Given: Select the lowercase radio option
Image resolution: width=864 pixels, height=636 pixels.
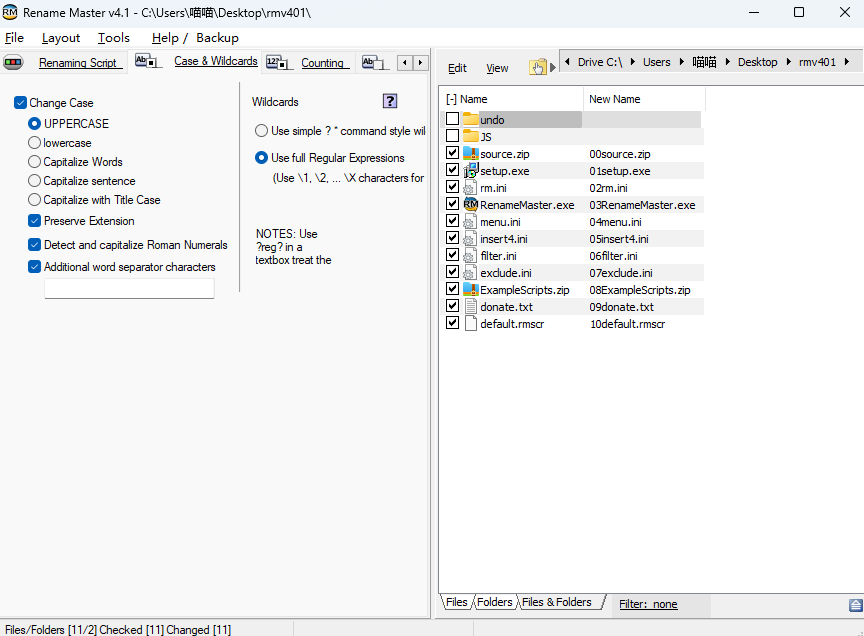Looking at the screenshot, I should point(35,143).
